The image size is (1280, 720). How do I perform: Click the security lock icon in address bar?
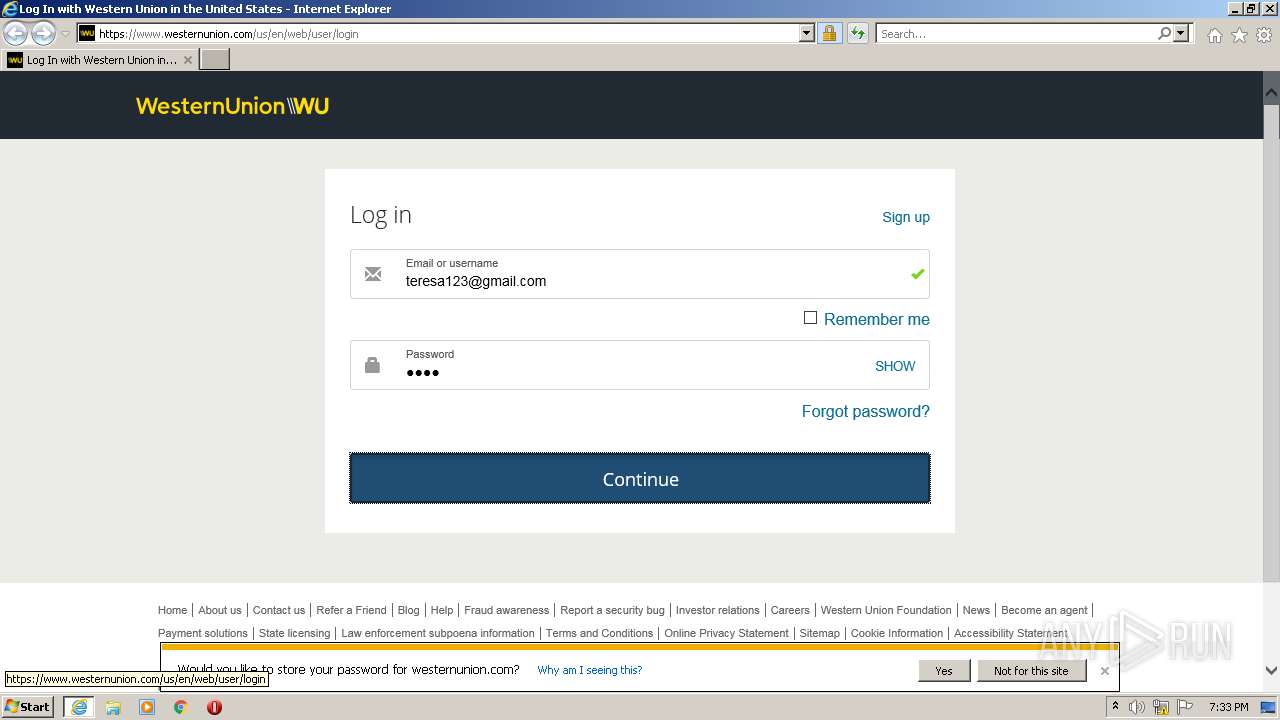coord(829,33)
